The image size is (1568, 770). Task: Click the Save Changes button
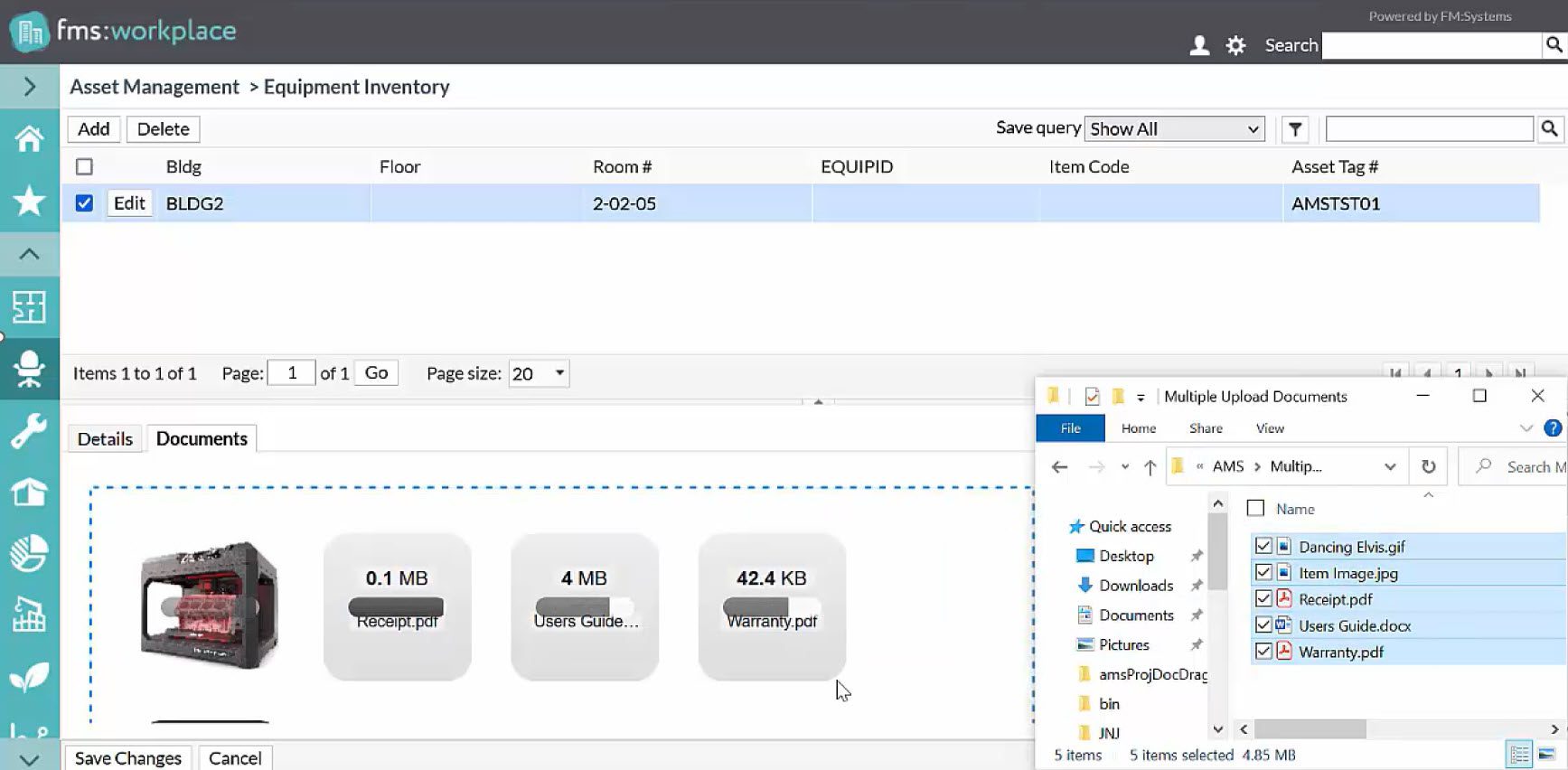(128, 757)
